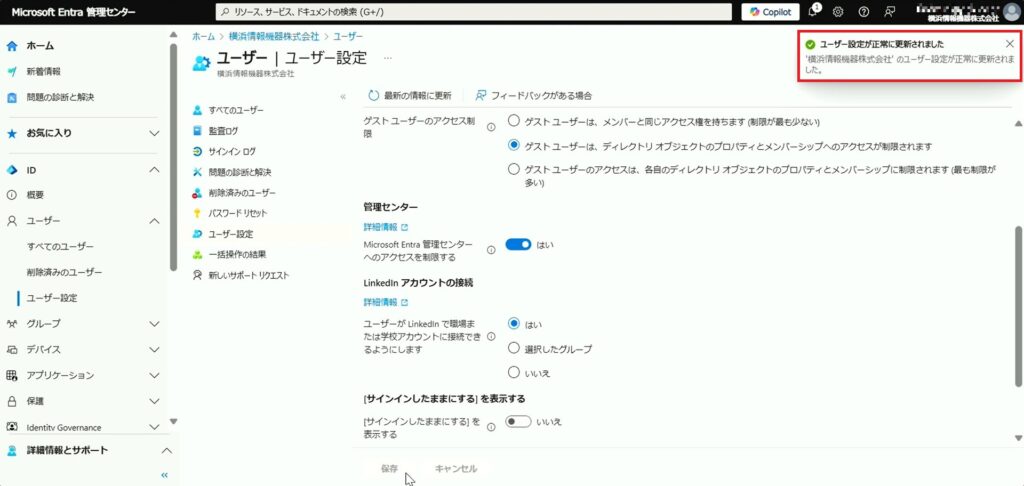The image size is (1024, 486).
Task: Open portal settings gear icon
Action: (x=838, y=12)
